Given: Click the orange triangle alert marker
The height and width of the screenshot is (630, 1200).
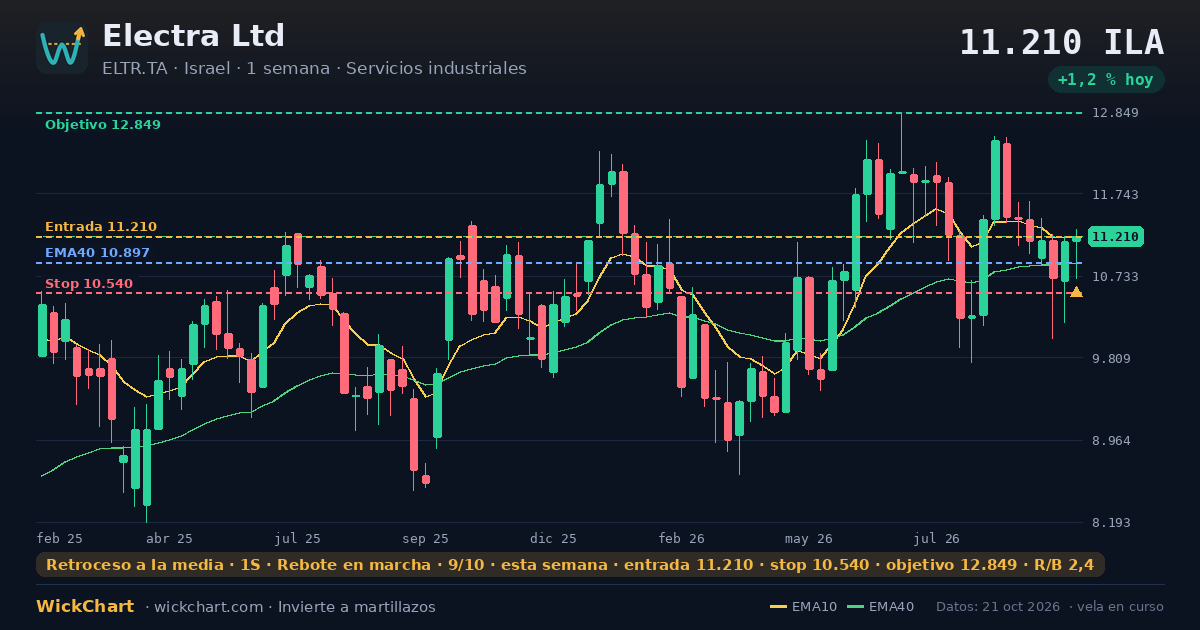Looking at the screenshot, I should pyautogui.click(x=1076, y=292).
